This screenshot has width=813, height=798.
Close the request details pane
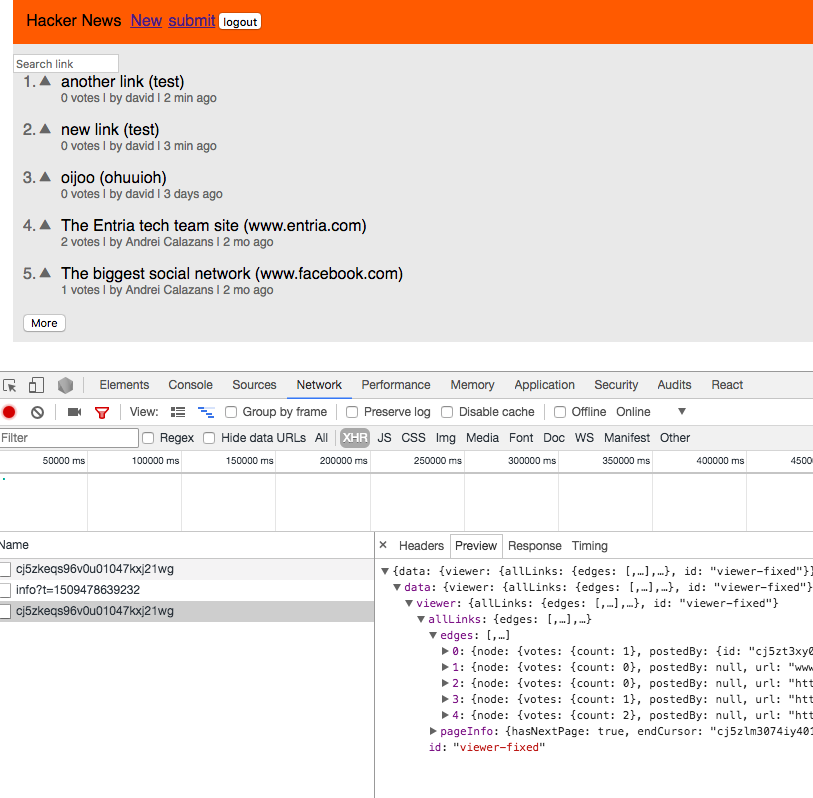point(383,545)
